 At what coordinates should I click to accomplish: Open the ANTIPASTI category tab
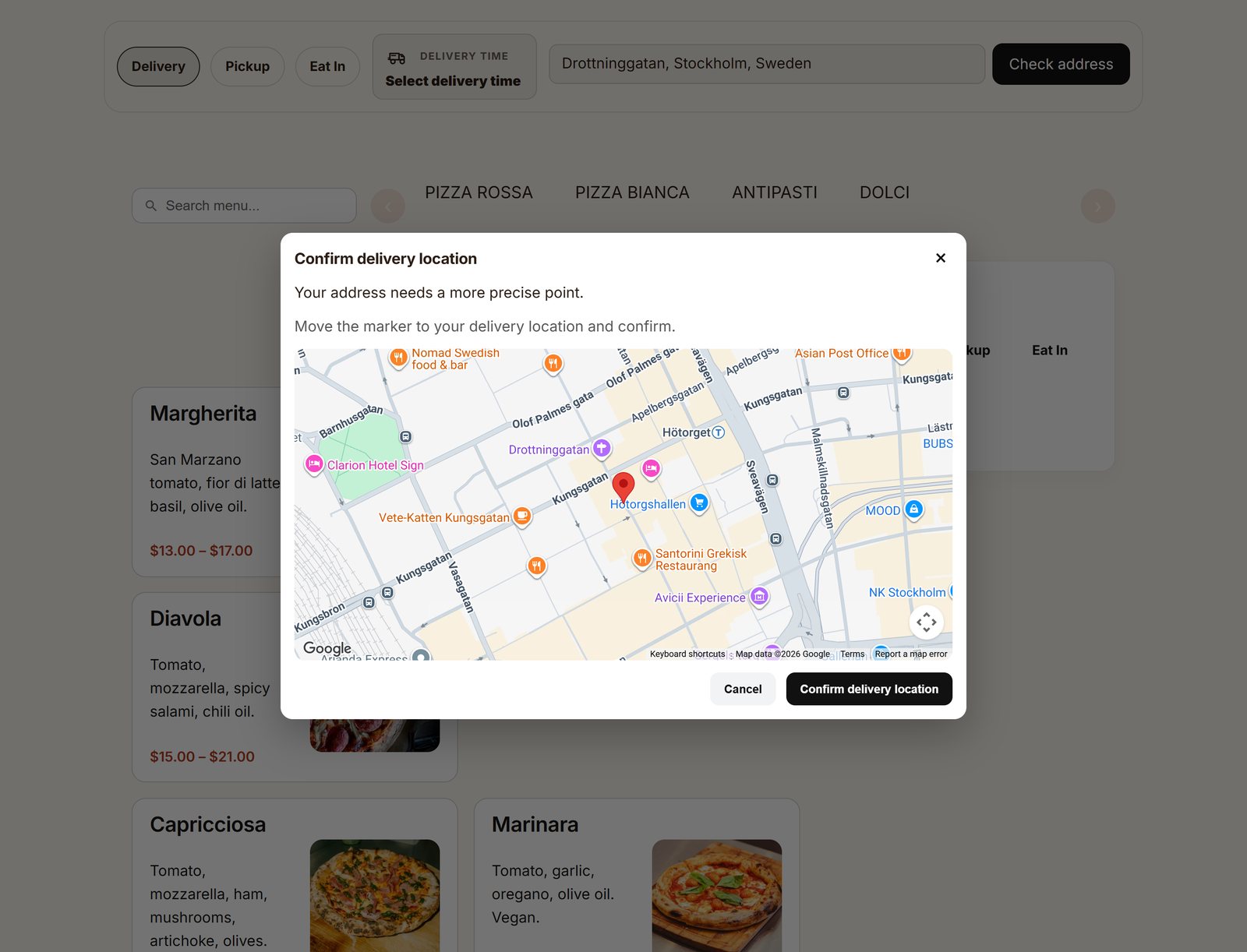click(x=775, y=192)
